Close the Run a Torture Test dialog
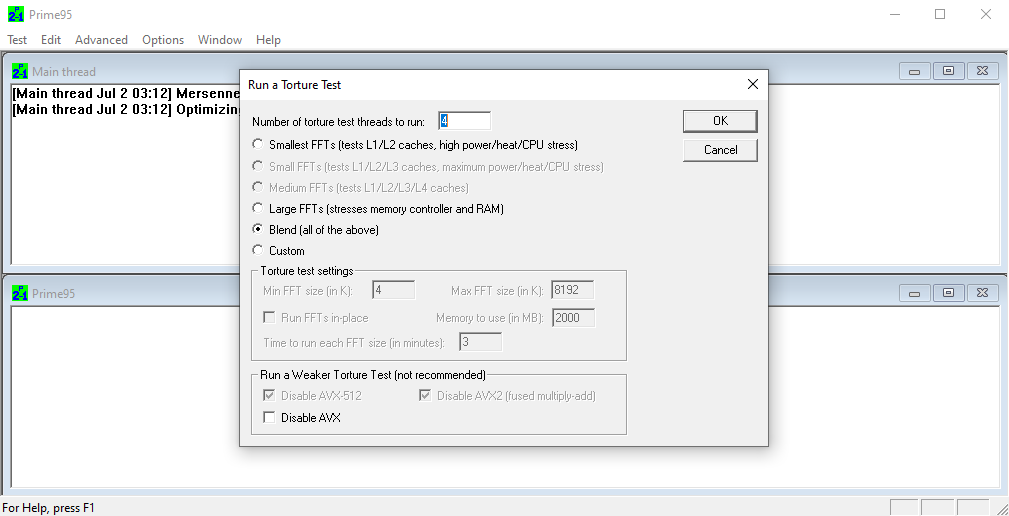This screenshot has height=516, width=1009. 752,84
